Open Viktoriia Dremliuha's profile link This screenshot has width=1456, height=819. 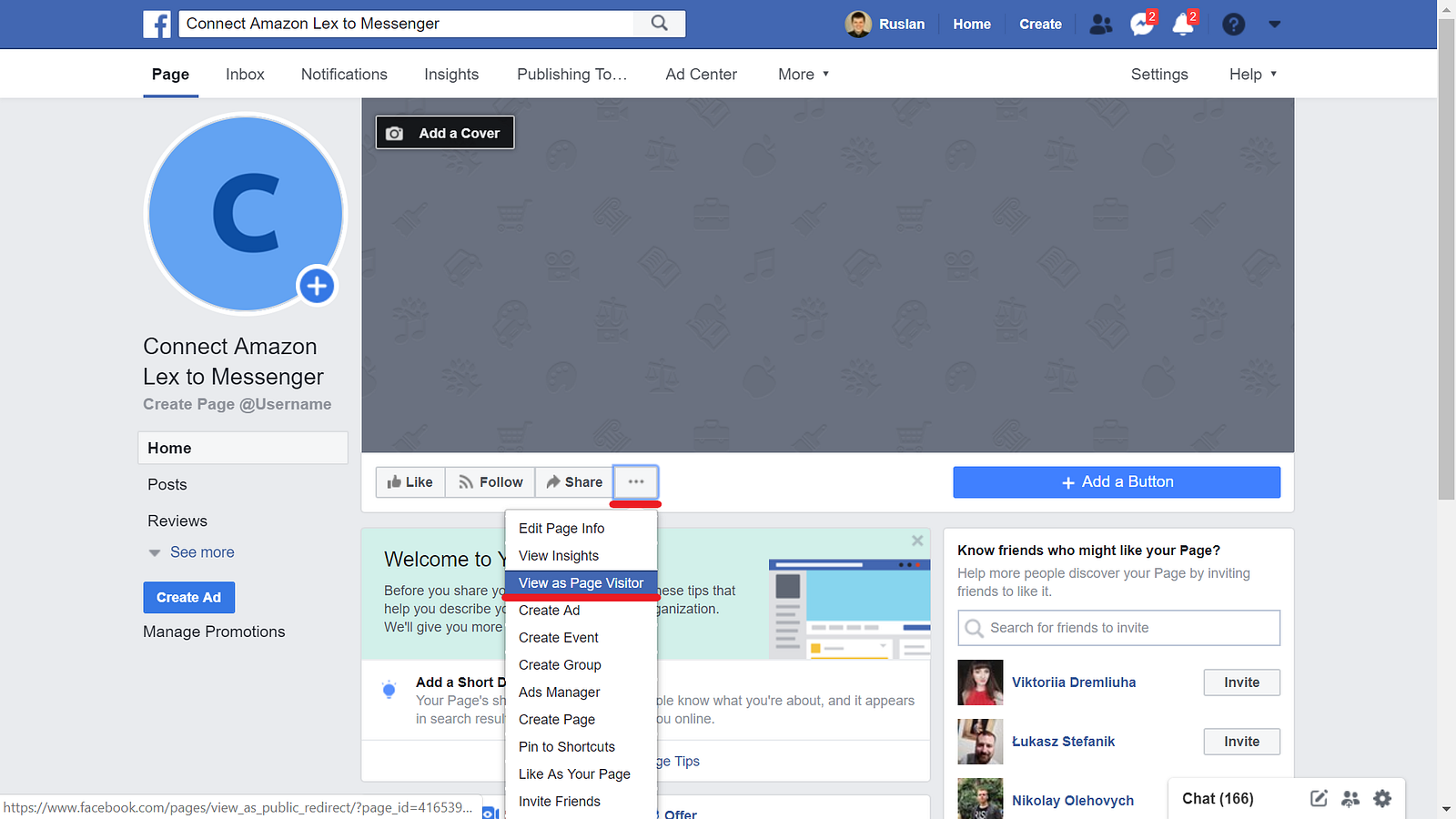coord(1074,682)
